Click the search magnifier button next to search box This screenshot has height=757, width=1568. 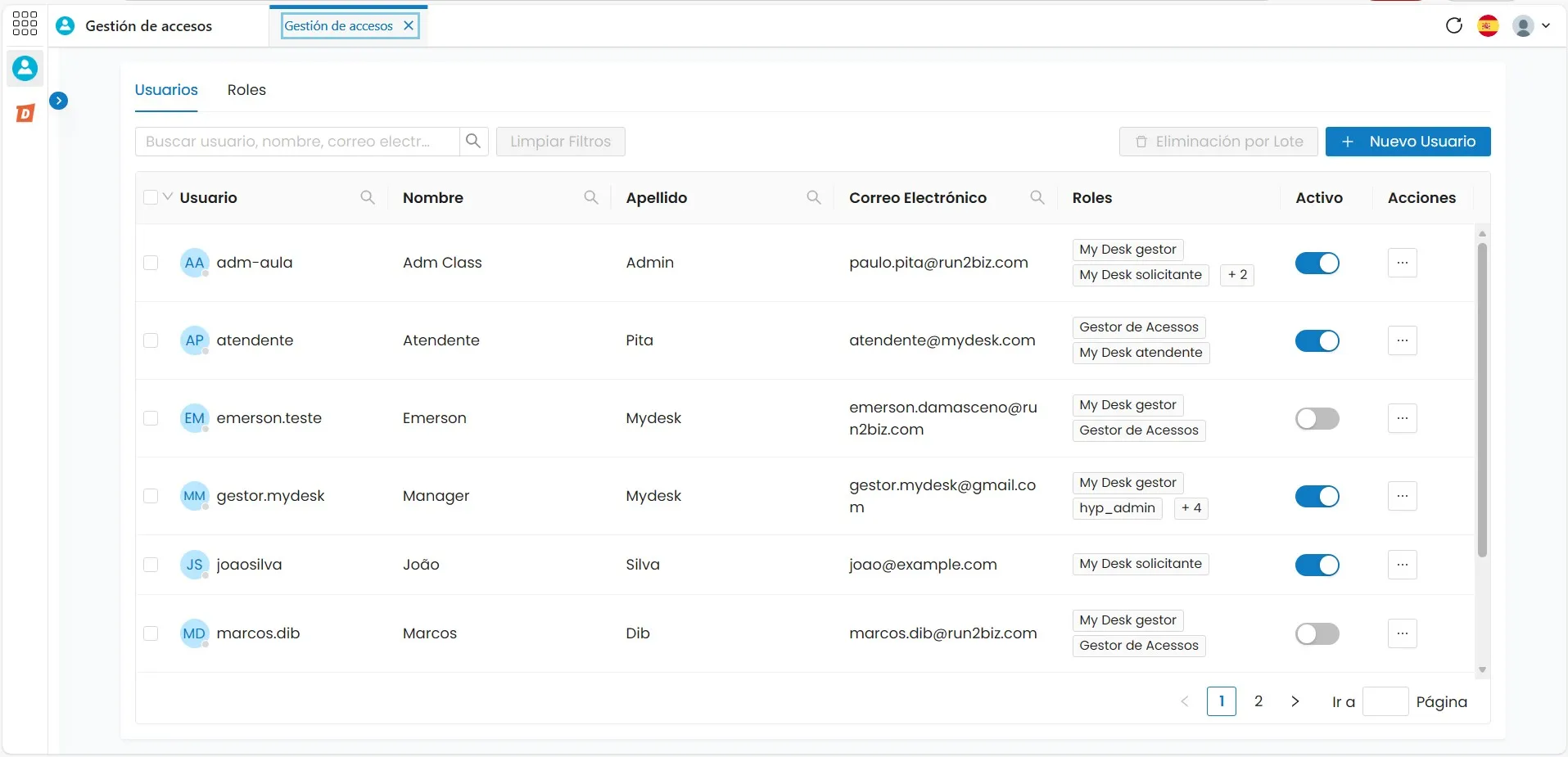(x=473, y=141)
